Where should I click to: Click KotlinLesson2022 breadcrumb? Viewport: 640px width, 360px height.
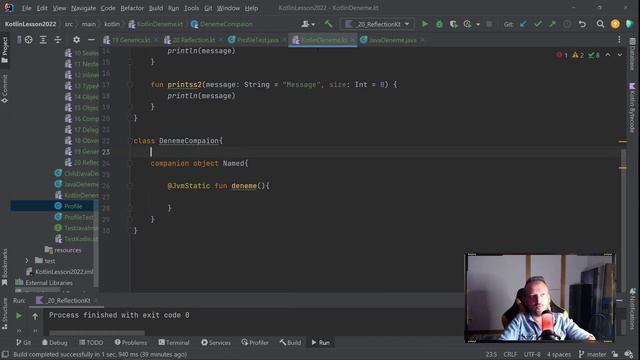(x=30, y=24)
